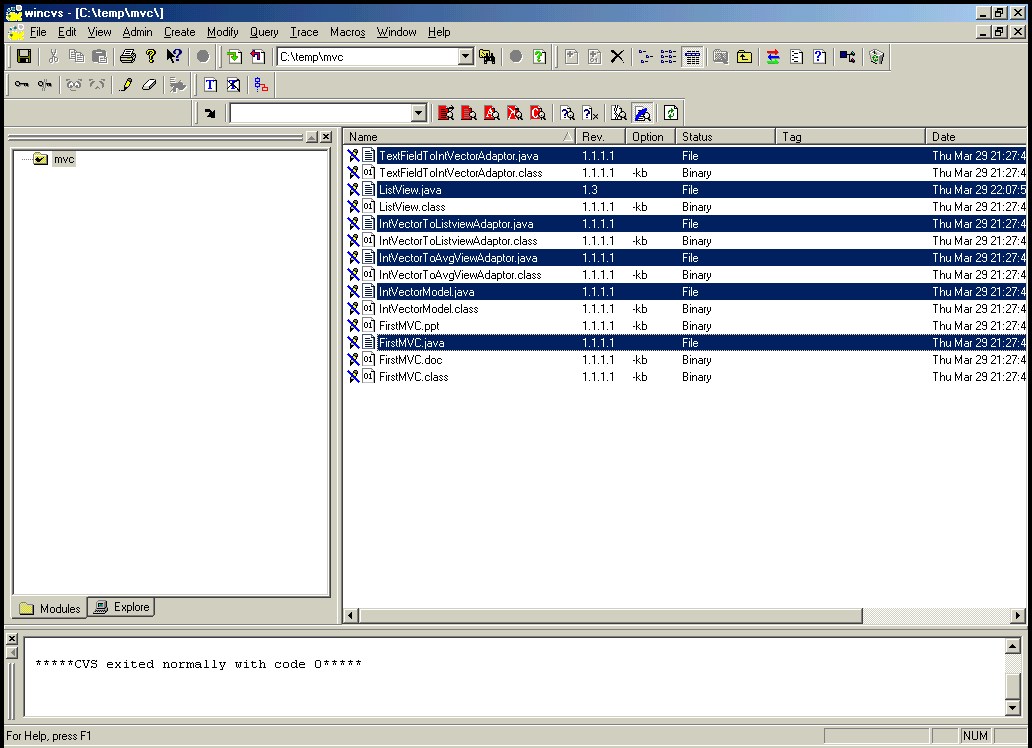Open the Admin menu

tap(137, 32)
